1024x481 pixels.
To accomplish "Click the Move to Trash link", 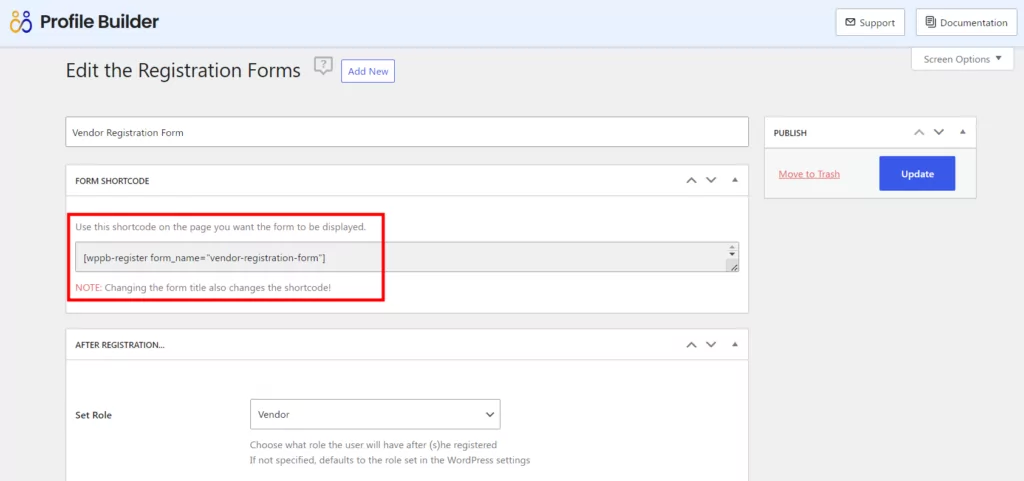I will (x=809, y=174).
